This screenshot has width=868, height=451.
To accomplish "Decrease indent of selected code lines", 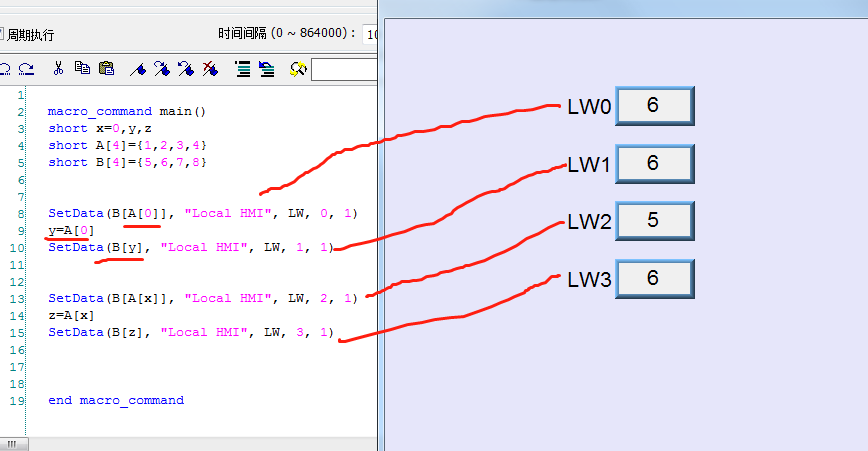I will tap(266, 69).
